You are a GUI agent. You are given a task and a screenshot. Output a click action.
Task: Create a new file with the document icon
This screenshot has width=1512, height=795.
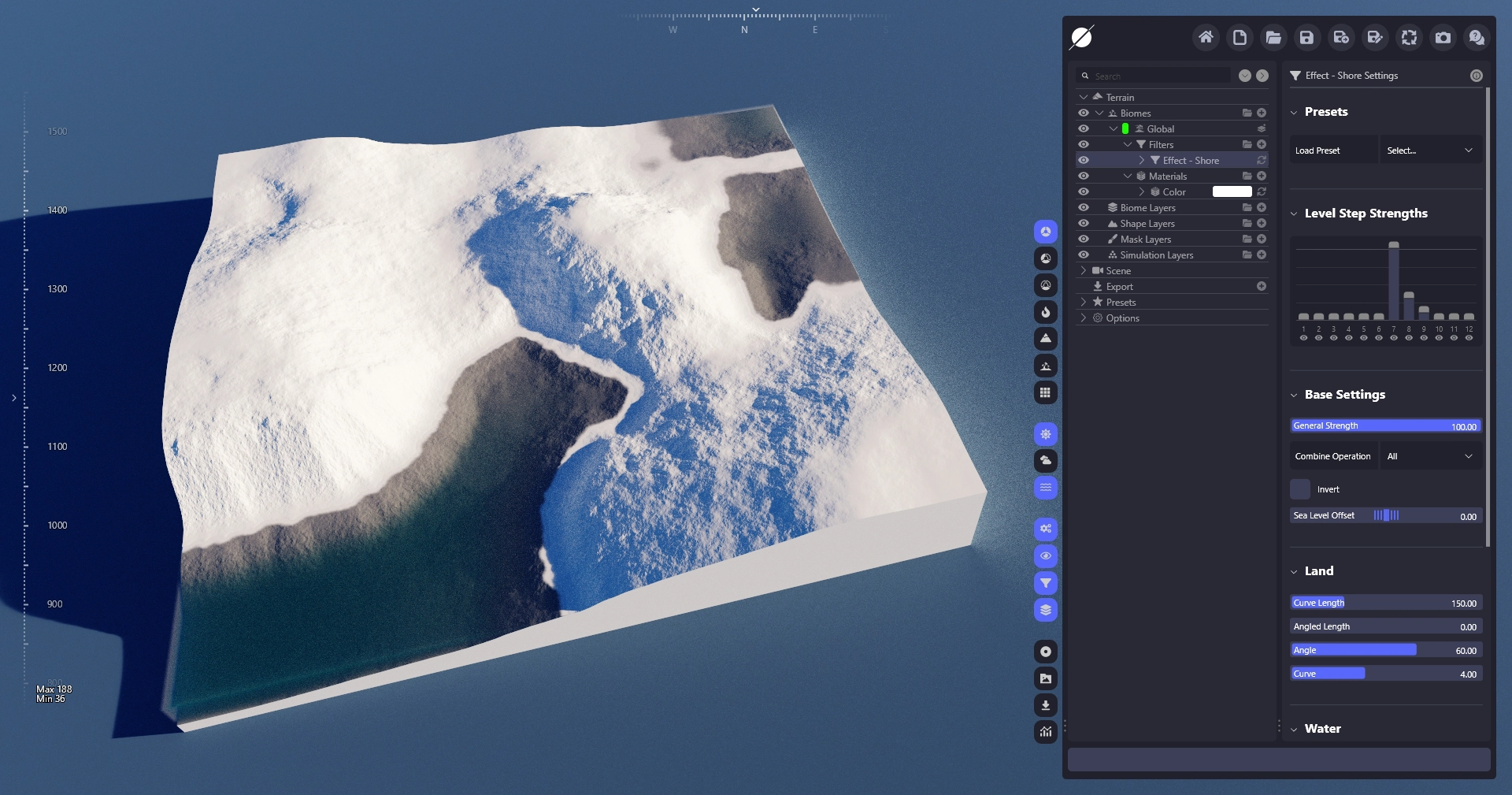pos(1240,37)
